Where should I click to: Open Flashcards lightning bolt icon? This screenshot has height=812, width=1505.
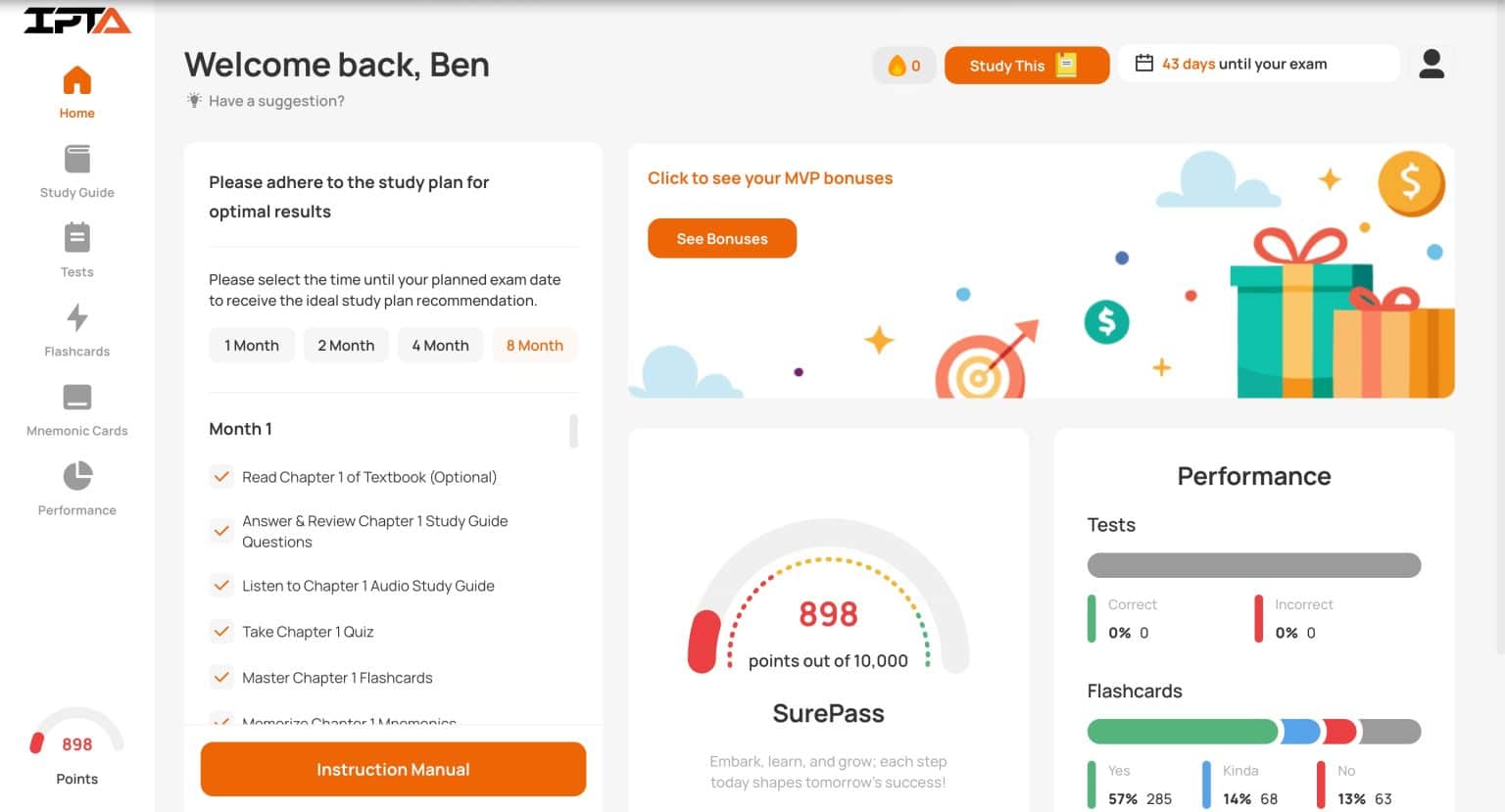click(76, 318)
